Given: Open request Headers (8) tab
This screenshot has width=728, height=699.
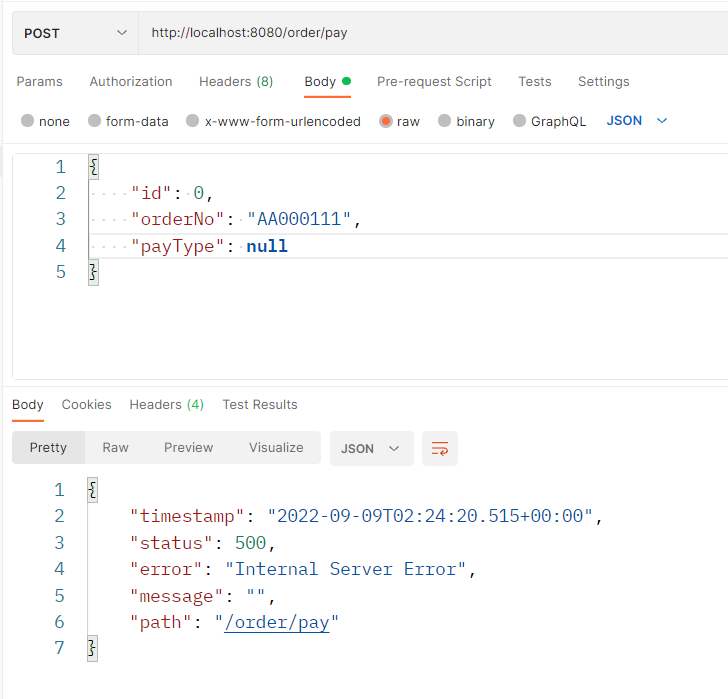Looking at the screenshot, I should point(236,82).
